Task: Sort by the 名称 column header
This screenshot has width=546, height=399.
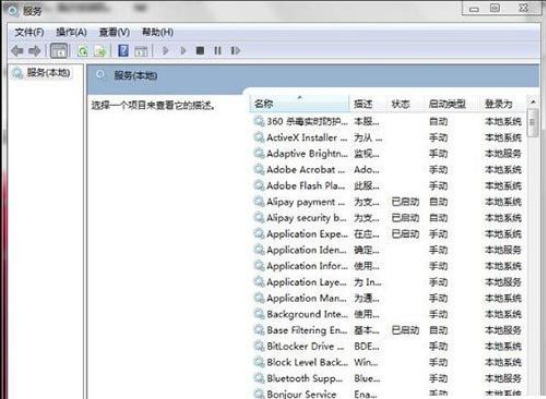Action: [299, 104]
